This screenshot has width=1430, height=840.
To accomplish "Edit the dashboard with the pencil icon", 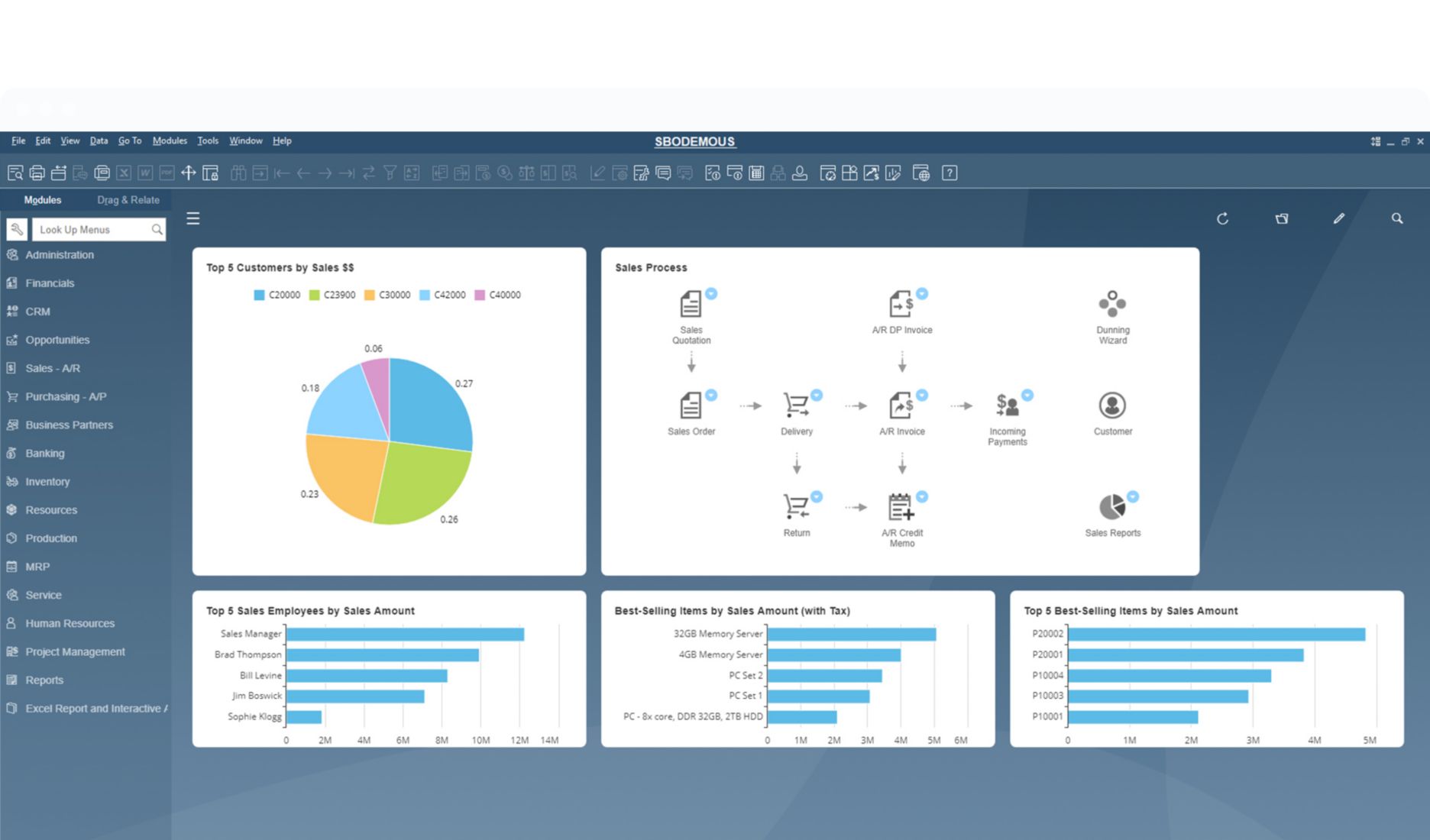I will tap(1338, 219).
